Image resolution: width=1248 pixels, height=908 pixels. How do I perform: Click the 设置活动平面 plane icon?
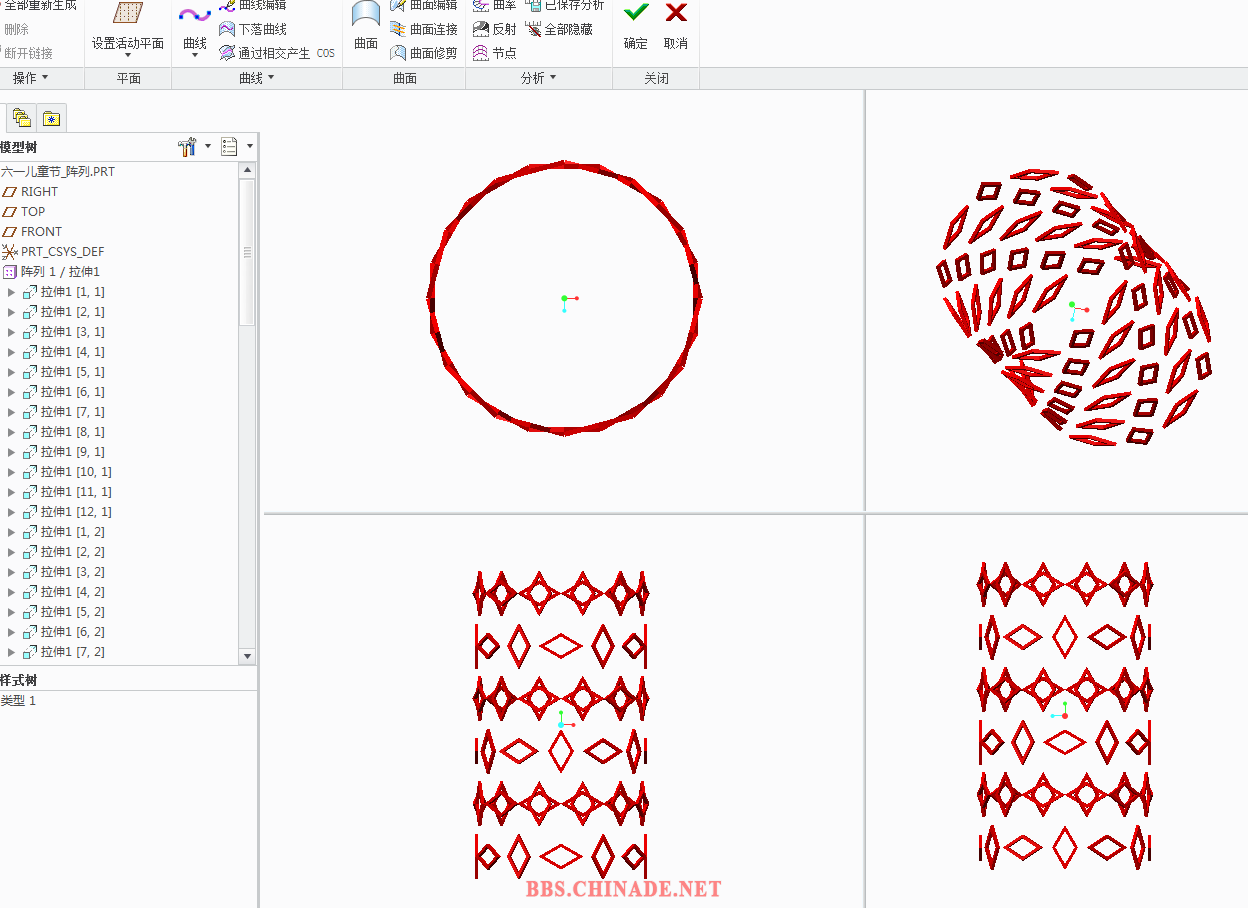pyautogui.click(x=128, y=14)
